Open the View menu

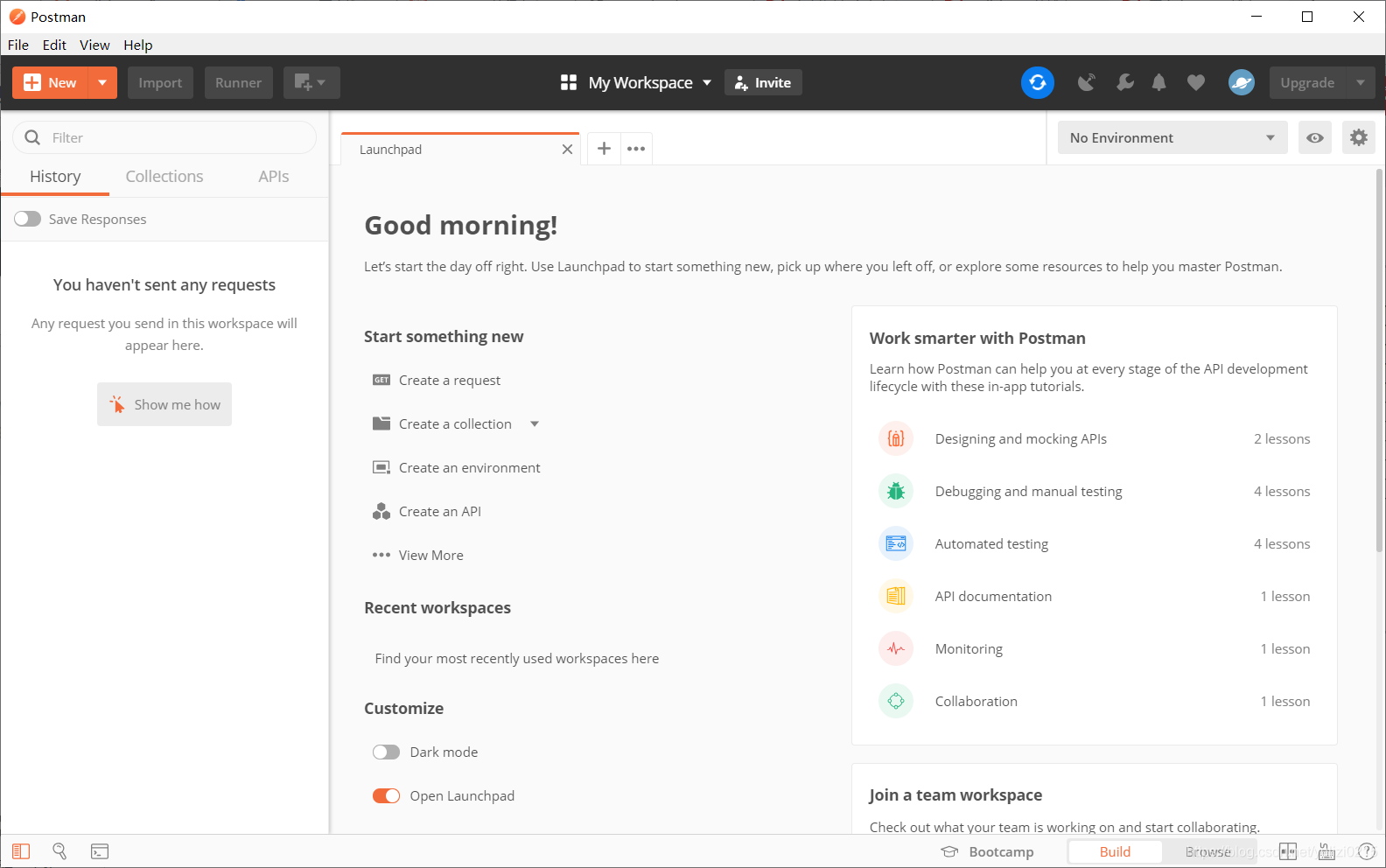94,45
